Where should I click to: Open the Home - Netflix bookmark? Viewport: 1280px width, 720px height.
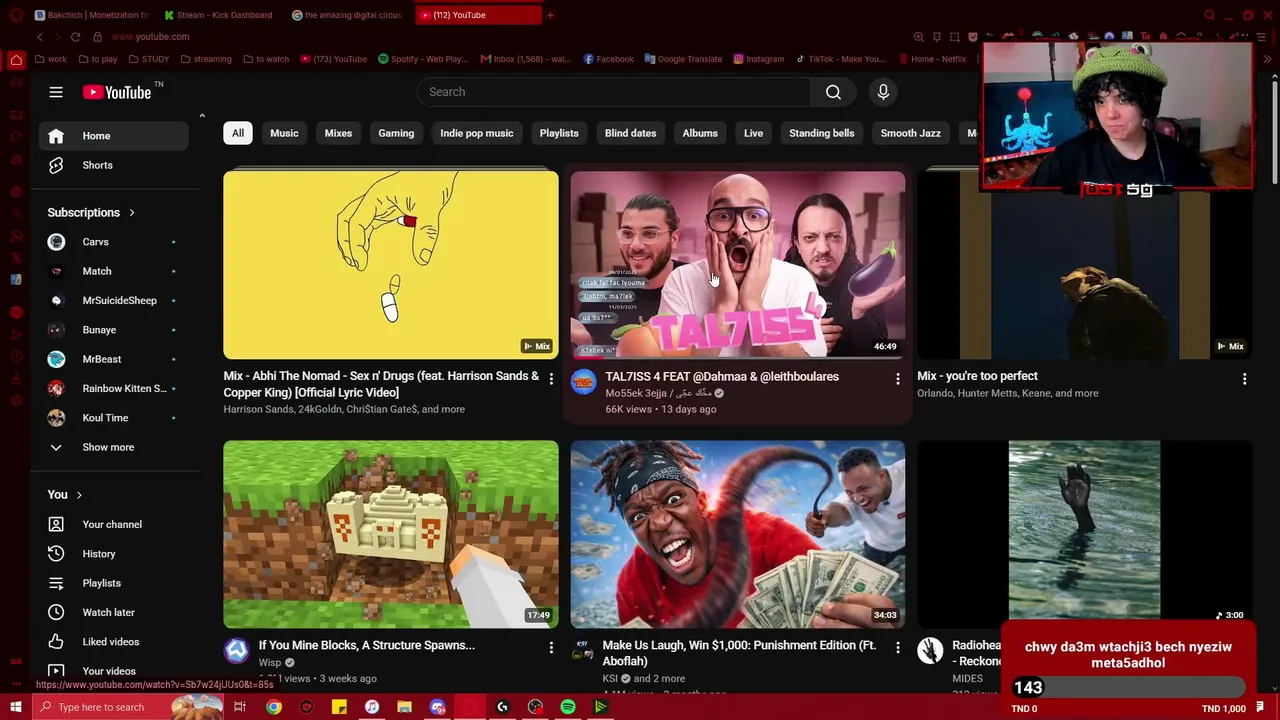(x=932, y=60)
